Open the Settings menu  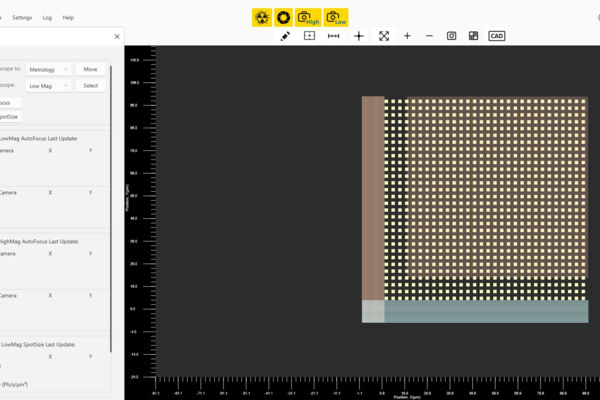click(x=22, y=18)
